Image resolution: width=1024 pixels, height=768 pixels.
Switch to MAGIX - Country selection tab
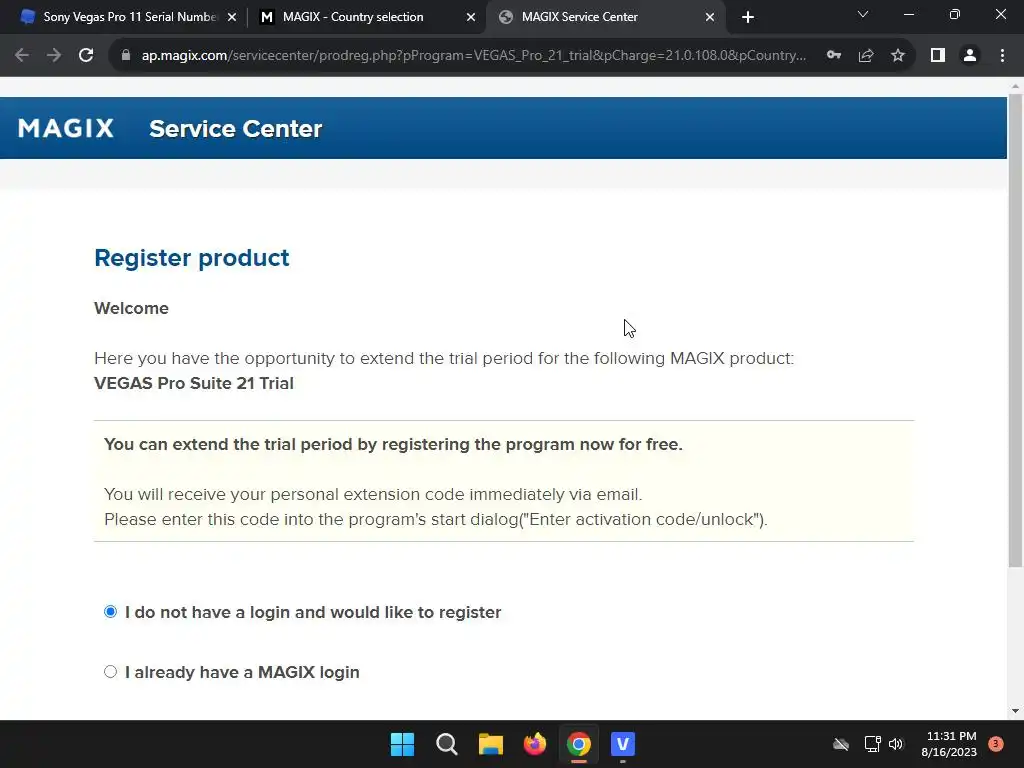[x=353, y=17]
